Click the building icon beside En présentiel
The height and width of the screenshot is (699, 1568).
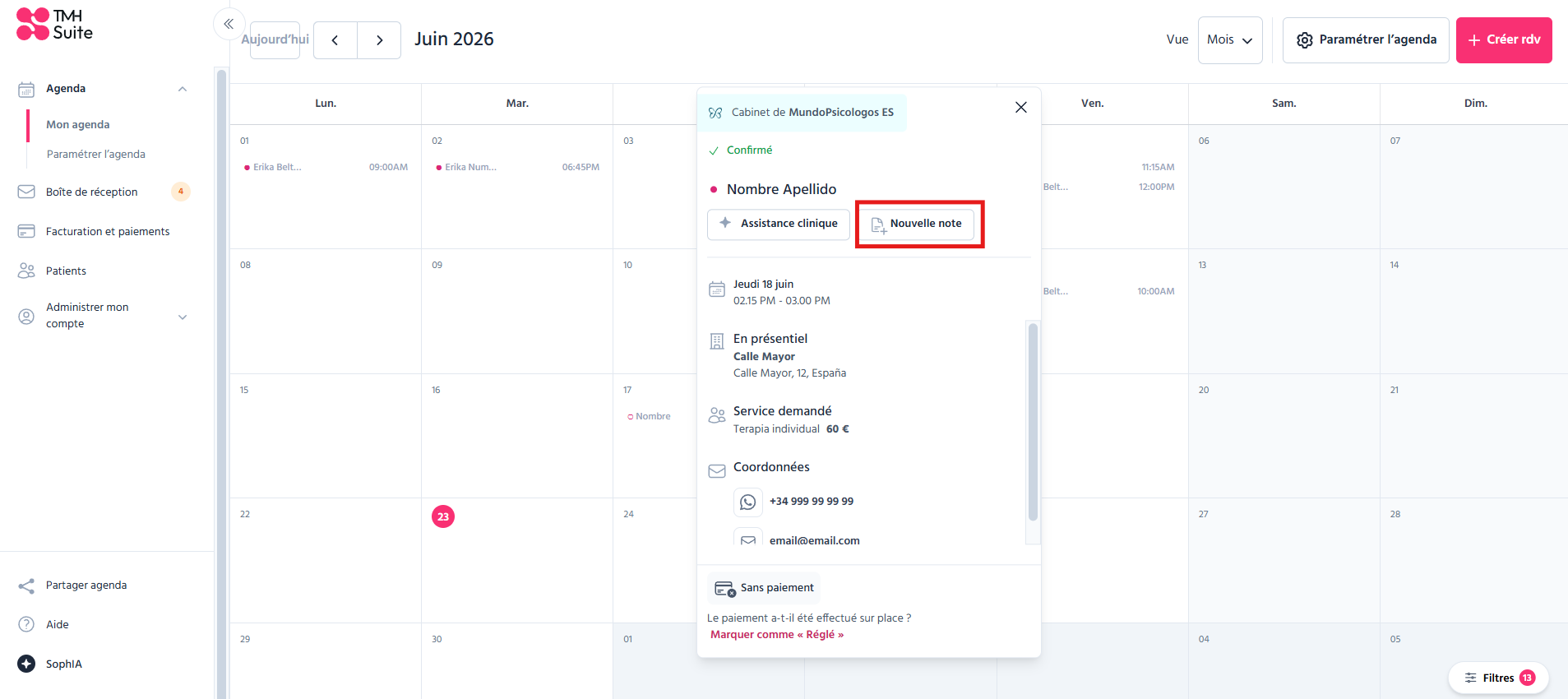pos(717,341)
